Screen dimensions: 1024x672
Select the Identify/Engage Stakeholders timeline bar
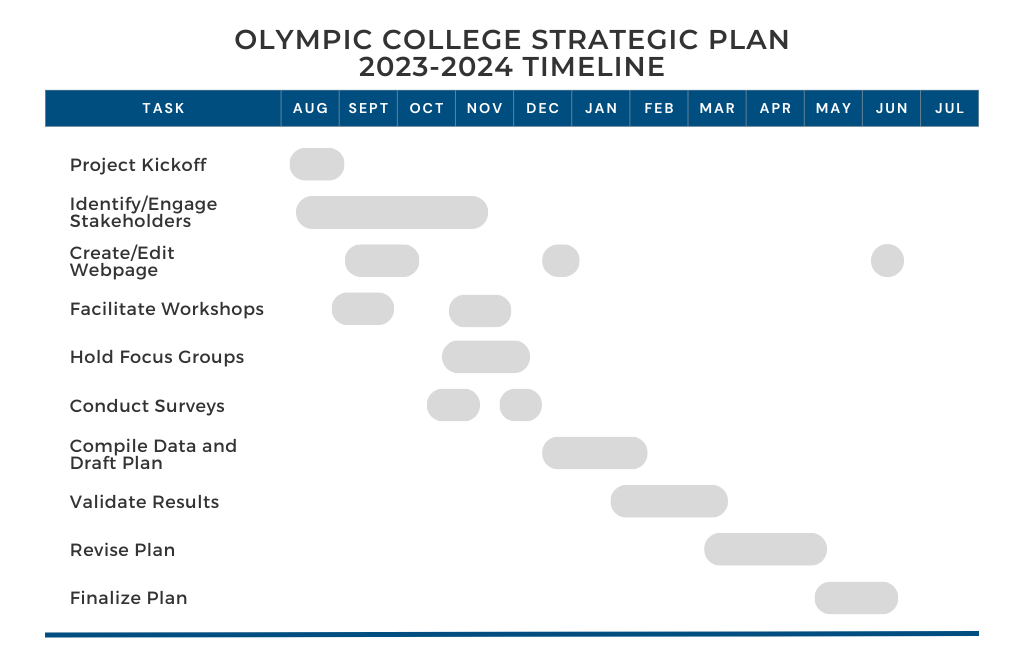point(392,212)
